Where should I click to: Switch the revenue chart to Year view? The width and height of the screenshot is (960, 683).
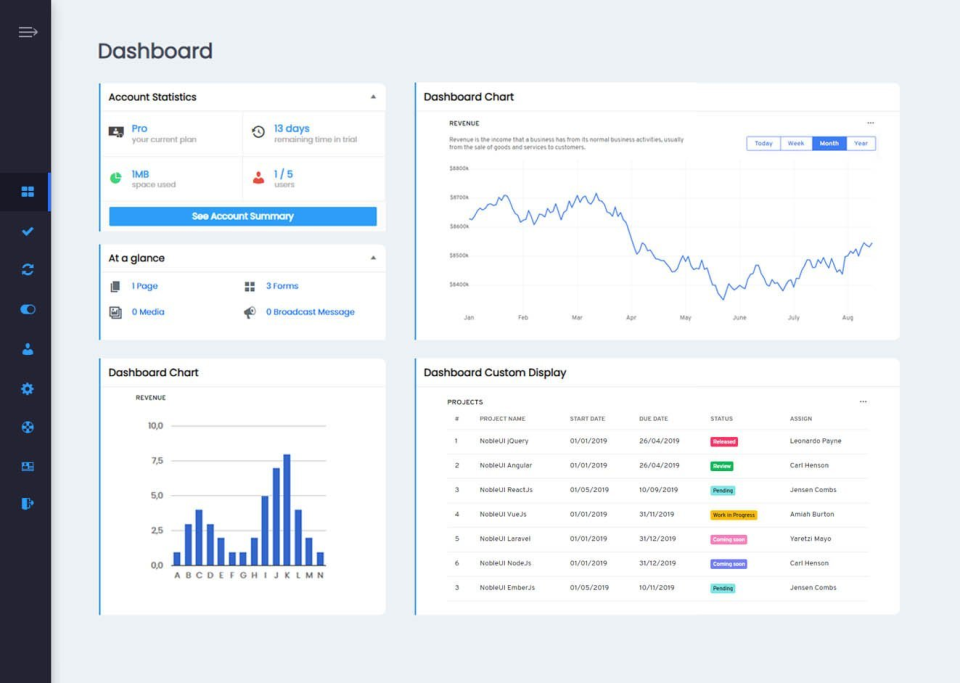point(861,143)
